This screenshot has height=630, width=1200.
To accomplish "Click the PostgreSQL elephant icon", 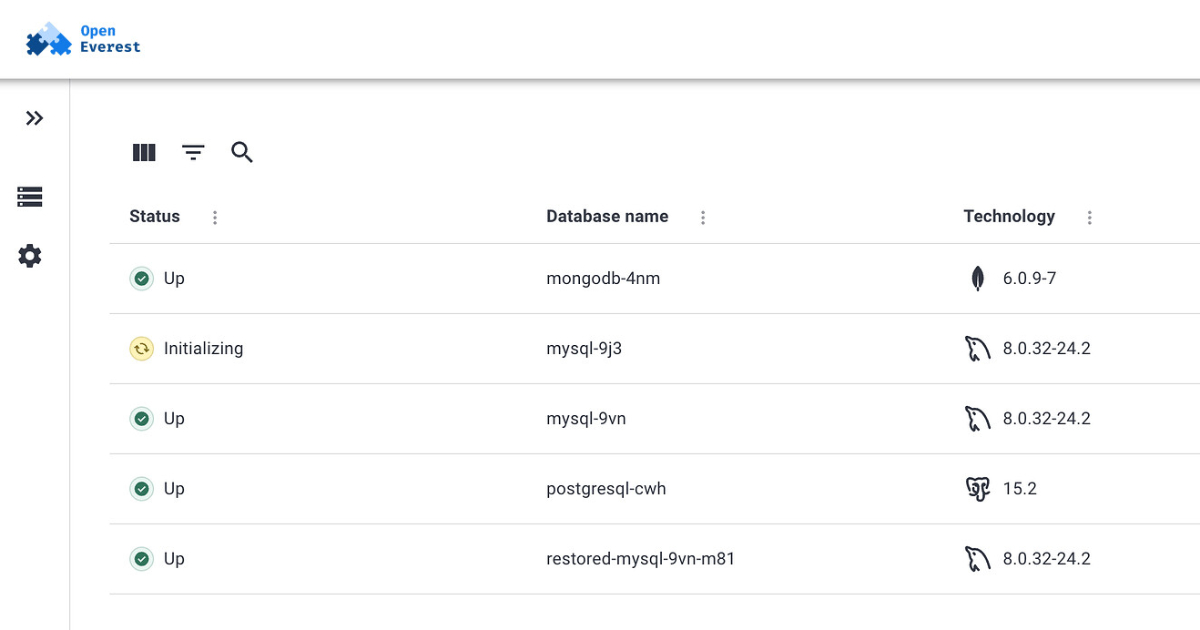I will pos(977,488).
